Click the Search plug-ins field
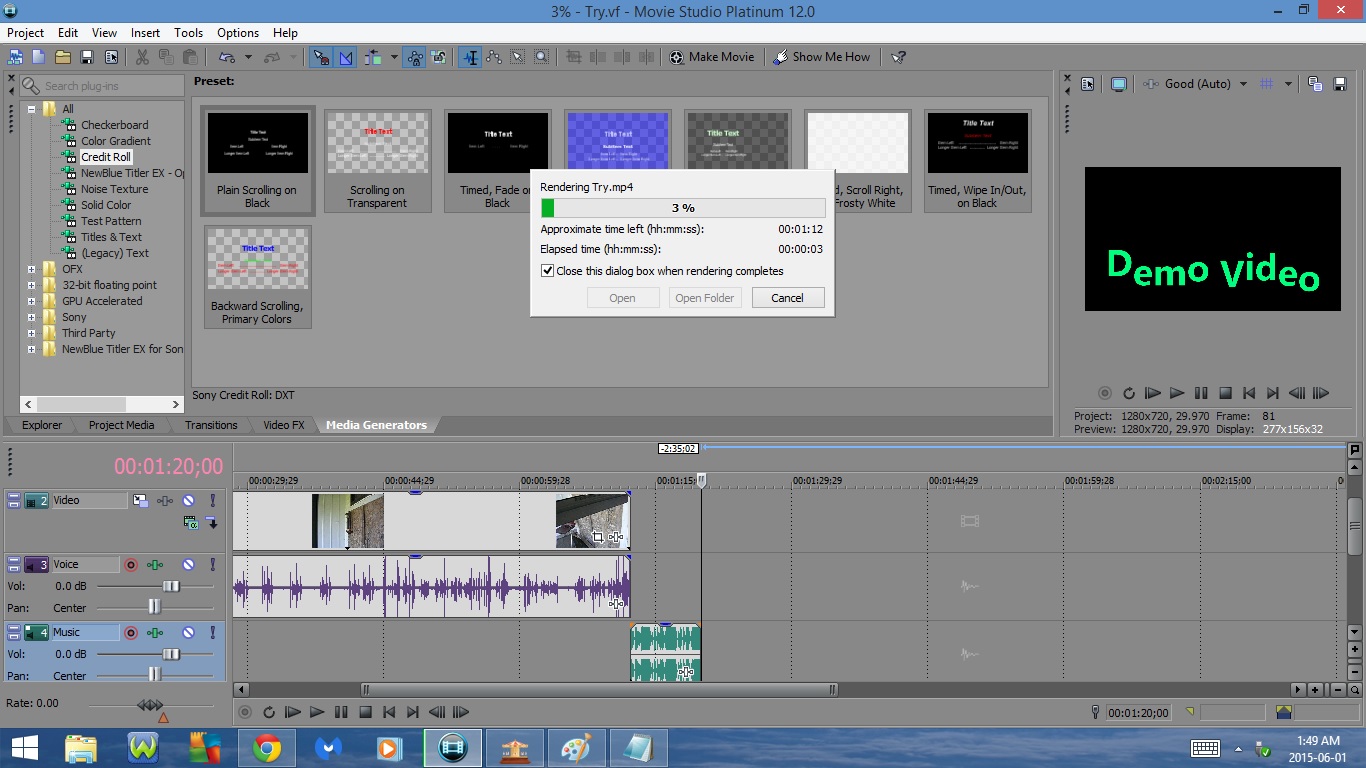Viewport: 1366px width, 768px height. pyautogui.click(x=101, y=86)
